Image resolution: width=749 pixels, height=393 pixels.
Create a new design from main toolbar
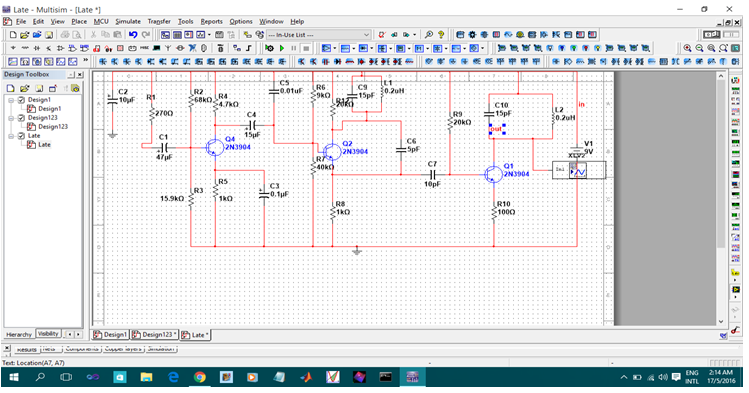(x=13, y=35)
